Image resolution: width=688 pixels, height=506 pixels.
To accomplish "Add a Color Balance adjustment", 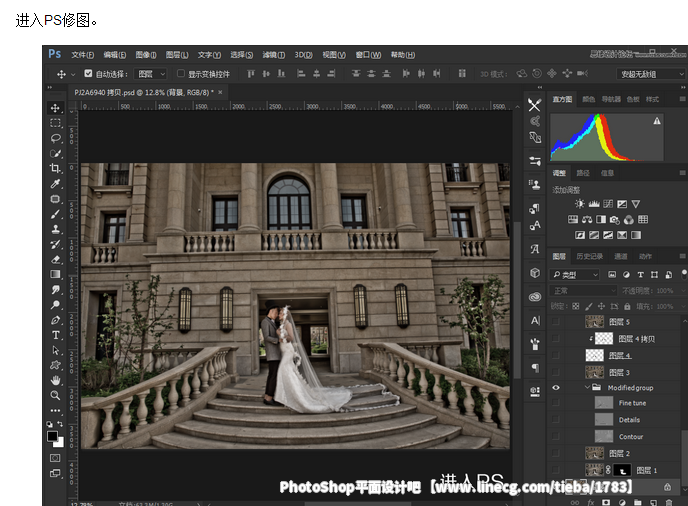I will (587, 219).
